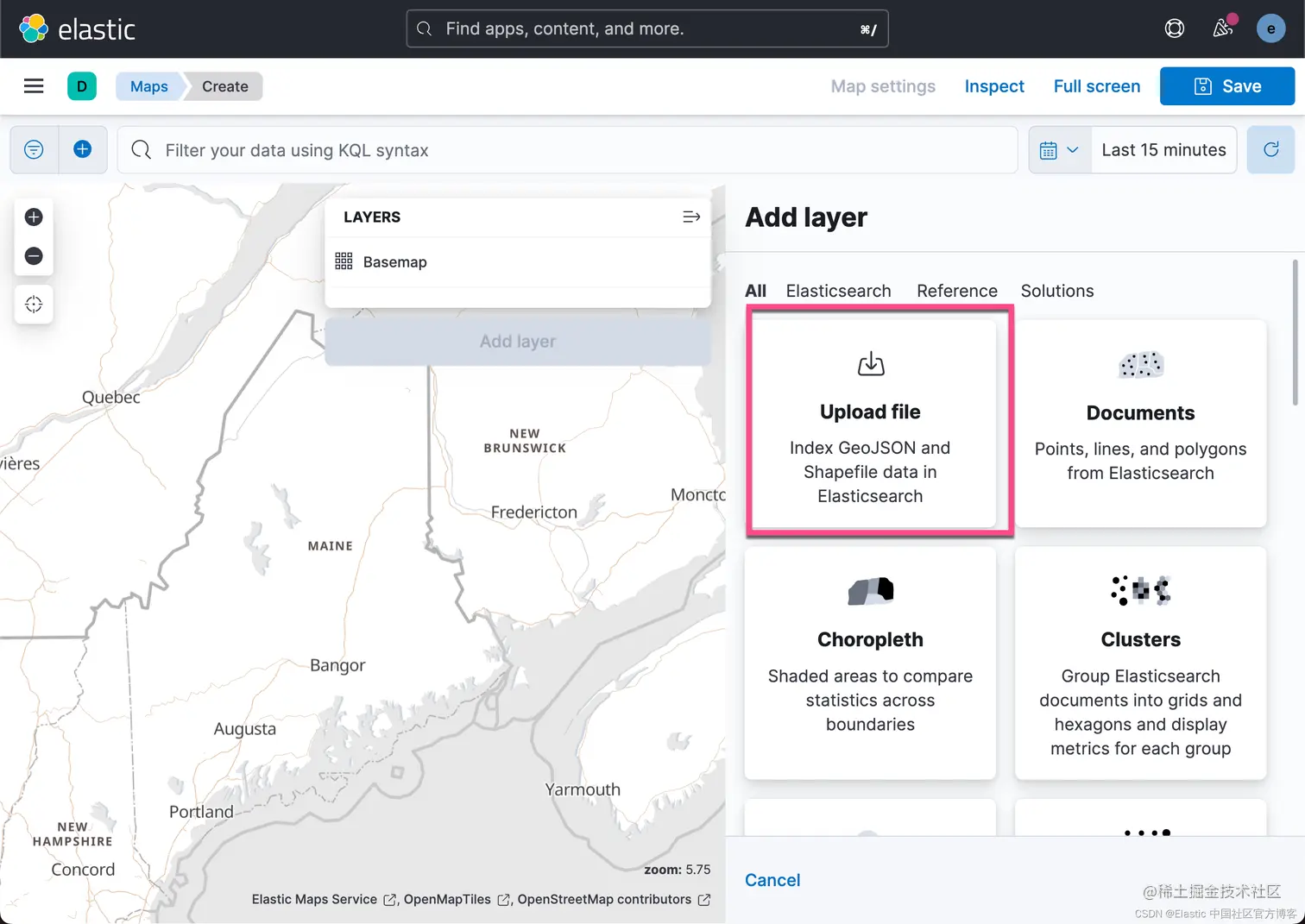1305x924 pixels.
Task: Click the Elastic logo
Action: coord(77,28)
